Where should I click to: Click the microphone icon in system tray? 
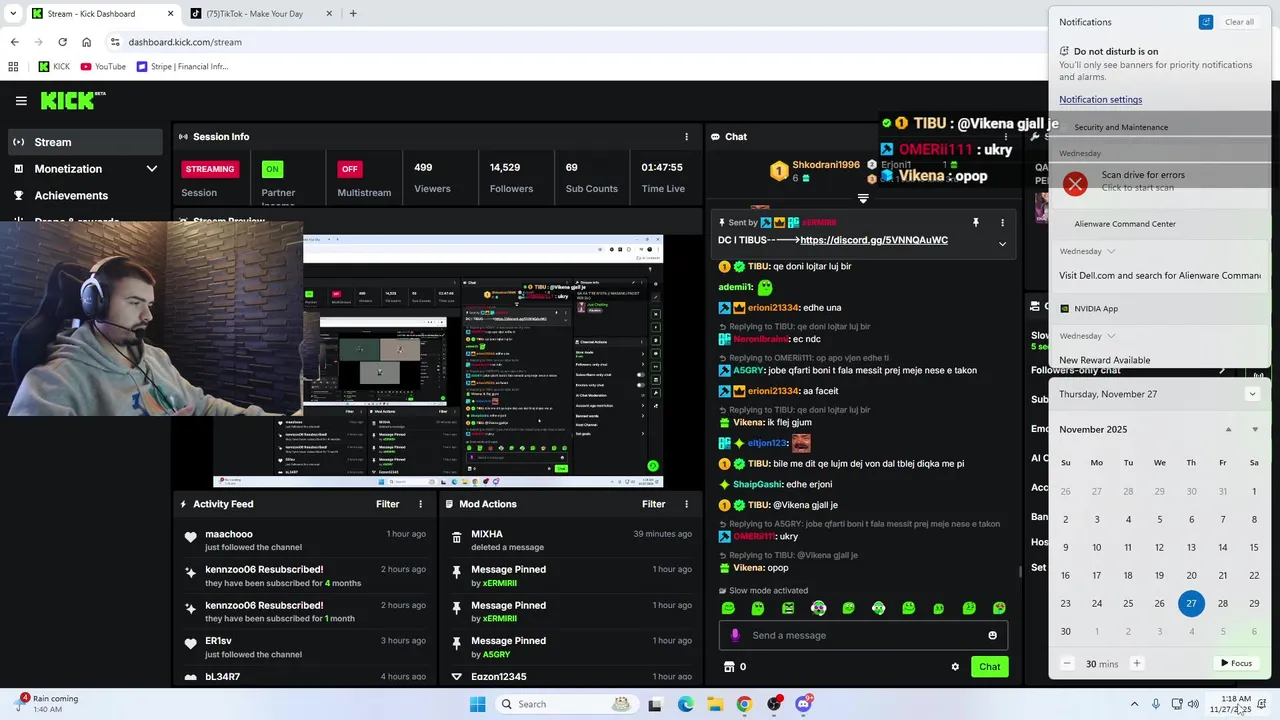[x=1156, y=704]
